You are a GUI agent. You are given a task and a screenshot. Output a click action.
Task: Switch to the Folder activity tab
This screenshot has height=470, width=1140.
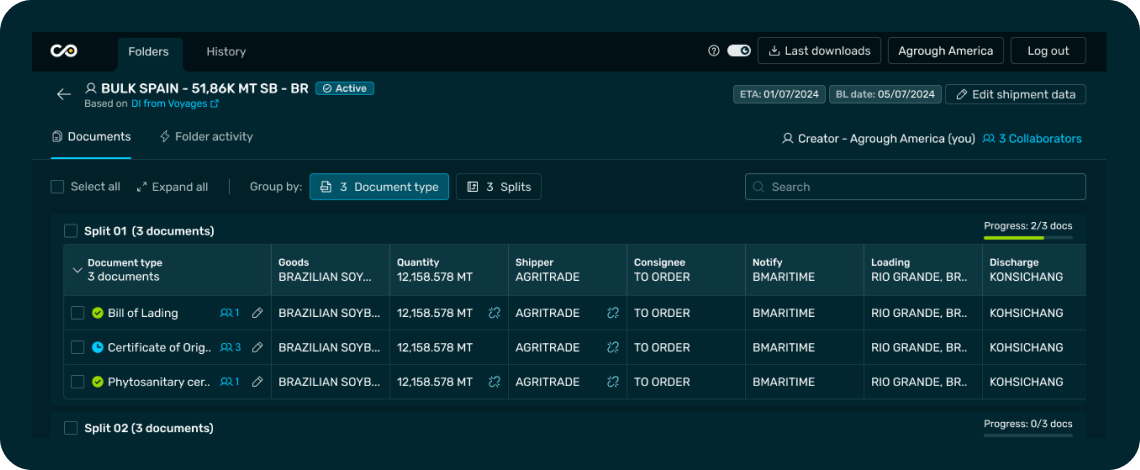206,137
